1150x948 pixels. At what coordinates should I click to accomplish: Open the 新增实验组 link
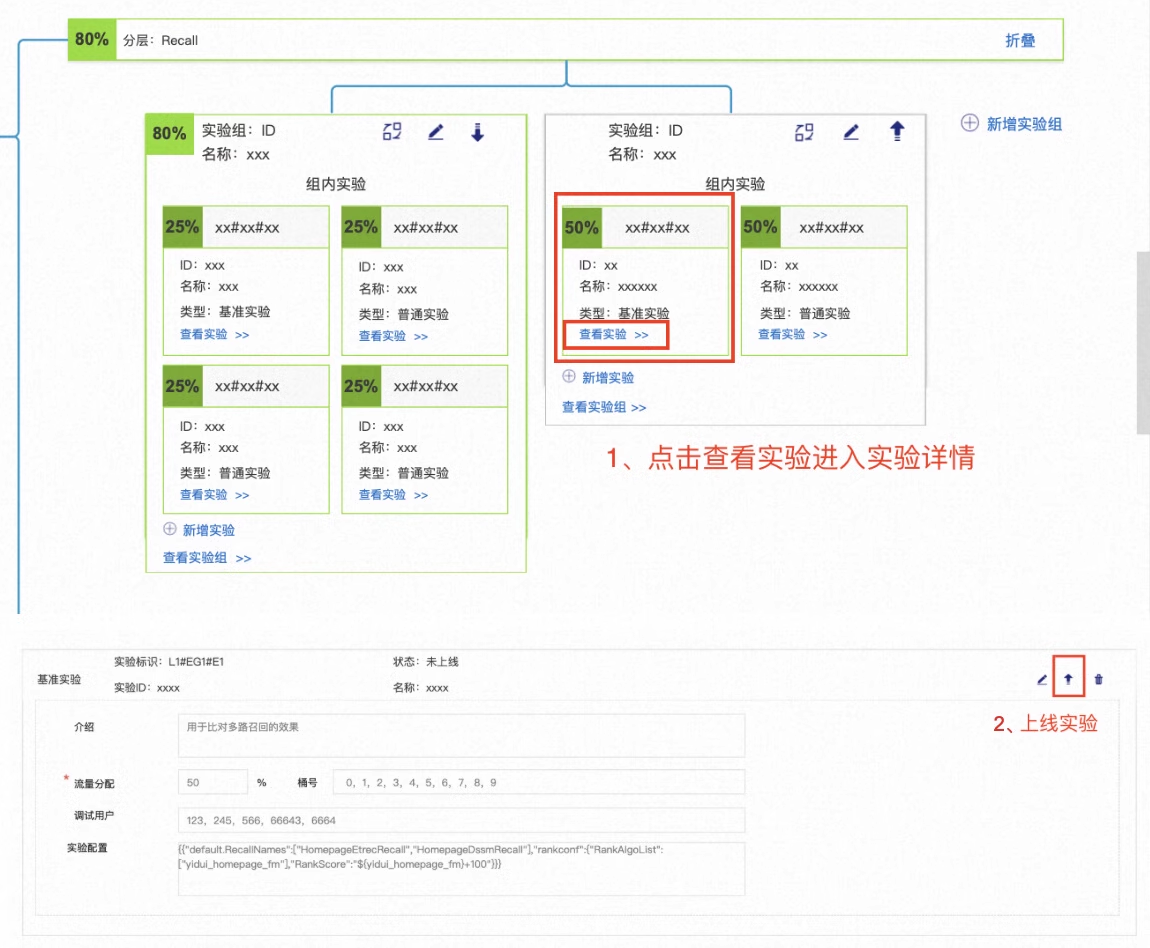1024,124
